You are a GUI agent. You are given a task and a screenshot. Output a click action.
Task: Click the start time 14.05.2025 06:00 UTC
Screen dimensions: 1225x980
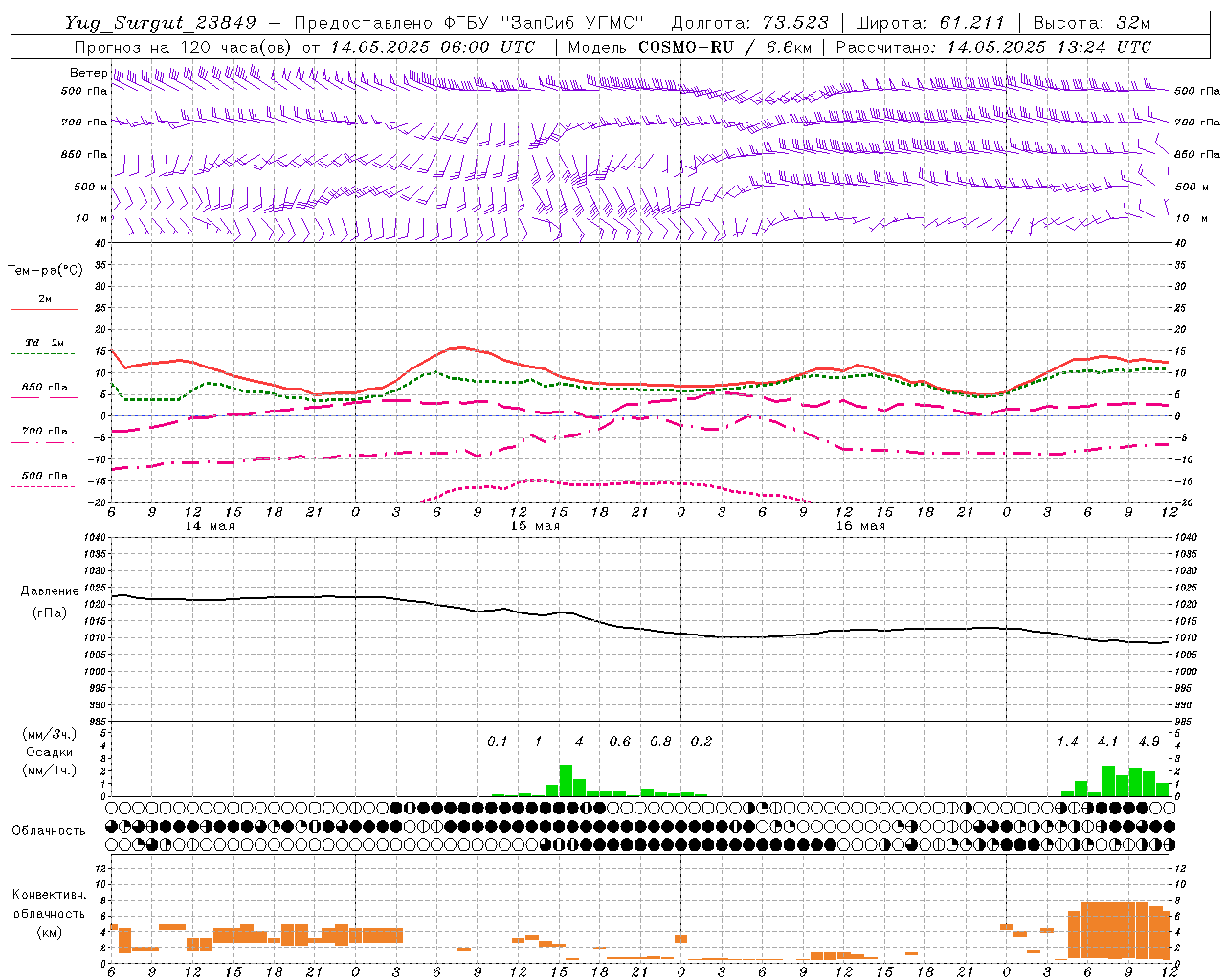pyautogui.click(x=434, y=47)
